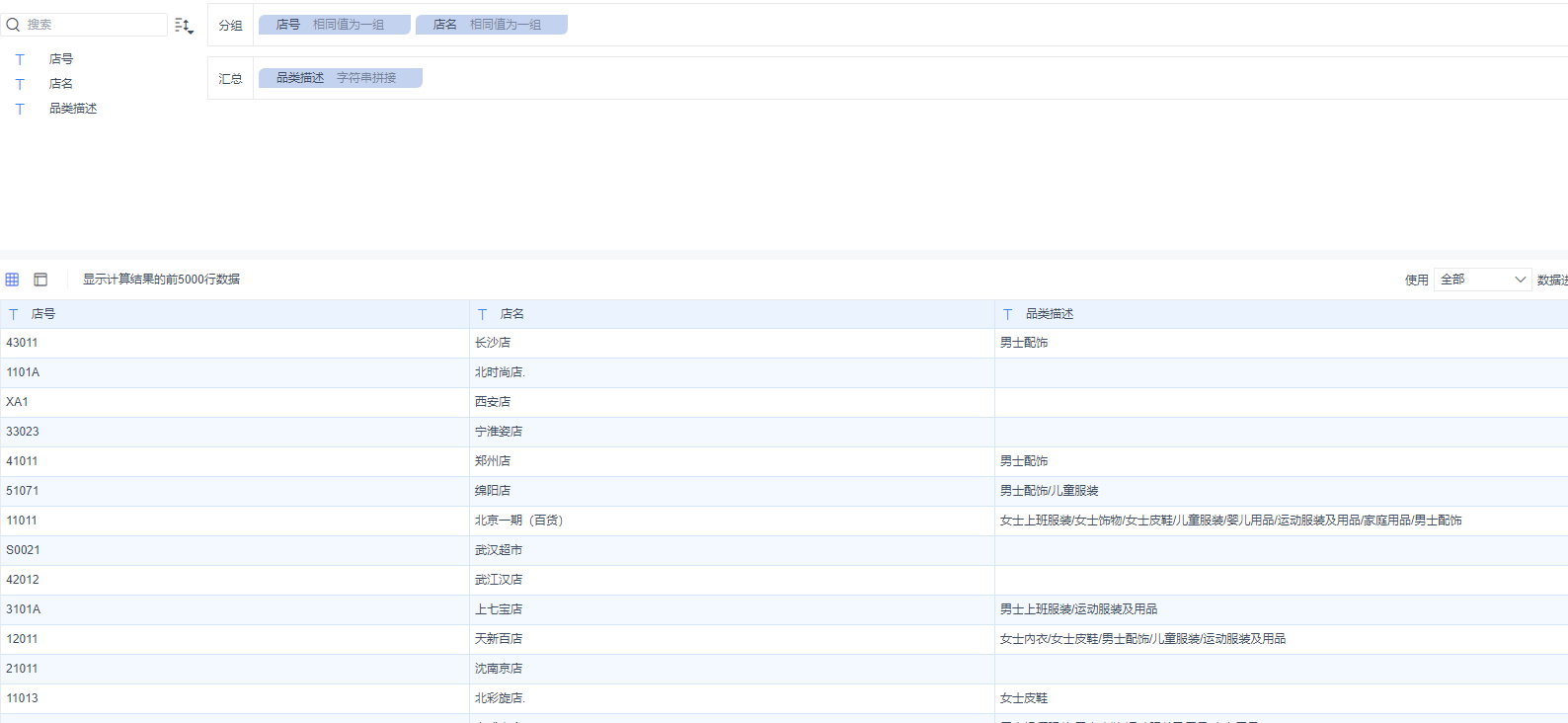
Task: Select cell 男士上班服装/运动服装及用品
Action: coord(1282,609)
